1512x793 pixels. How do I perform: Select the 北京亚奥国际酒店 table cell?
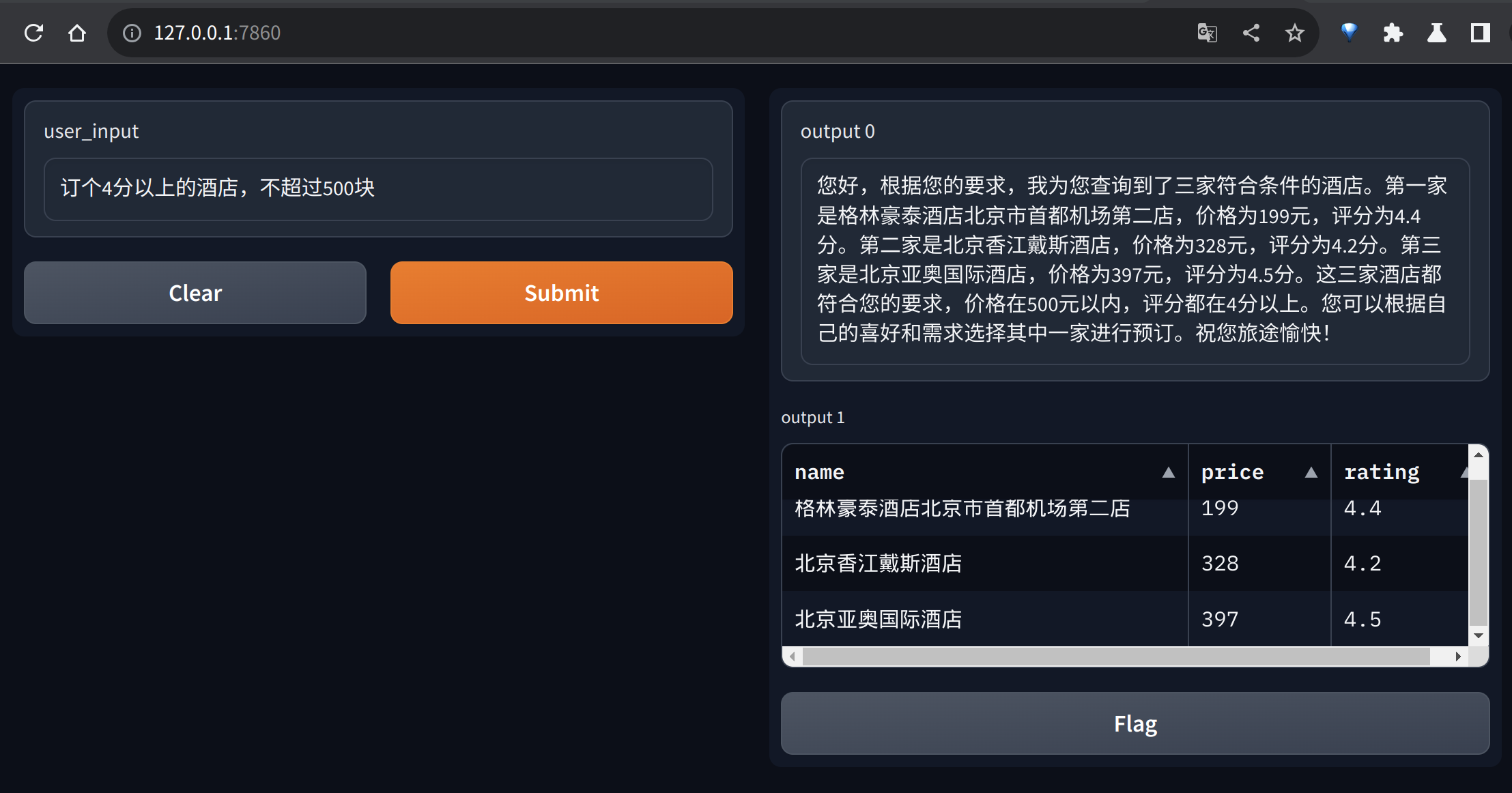(x=878, y=620)
